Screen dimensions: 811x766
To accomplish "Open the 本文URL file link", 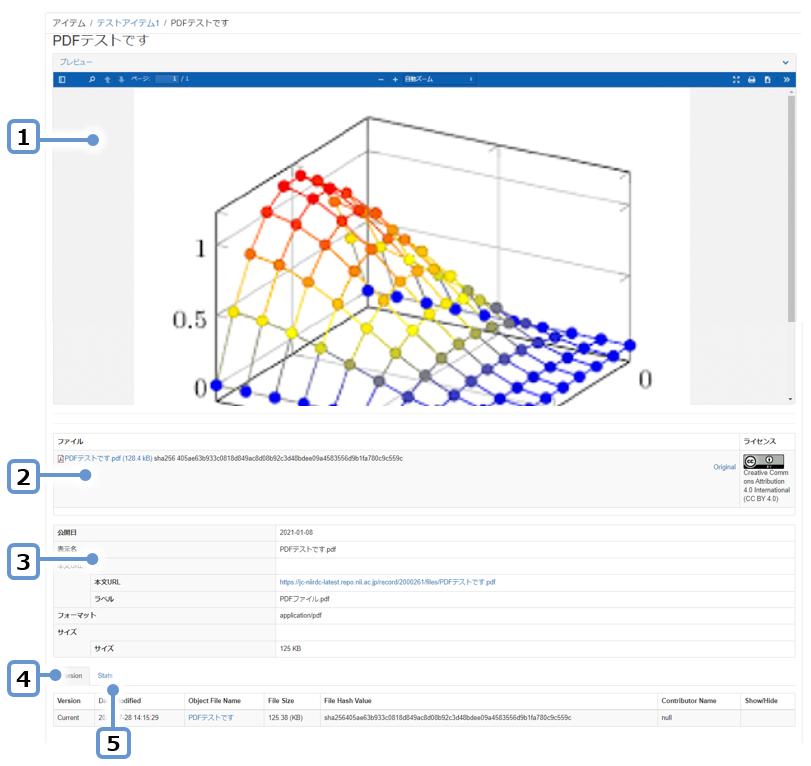I will point(387,582).
